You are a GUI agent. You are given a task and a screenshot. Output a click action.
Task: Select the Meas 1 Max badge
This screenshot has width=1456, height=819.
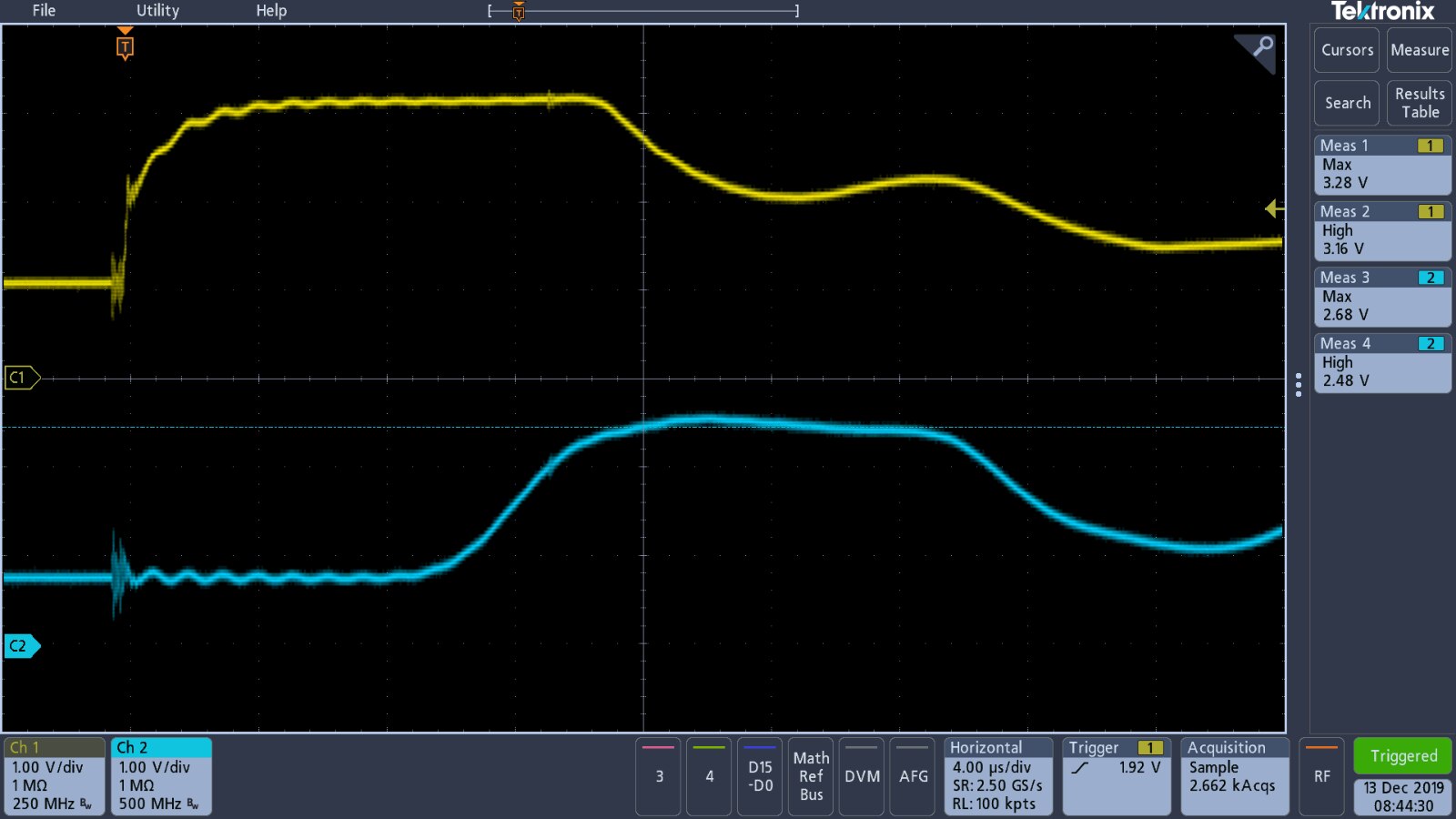1382,165
